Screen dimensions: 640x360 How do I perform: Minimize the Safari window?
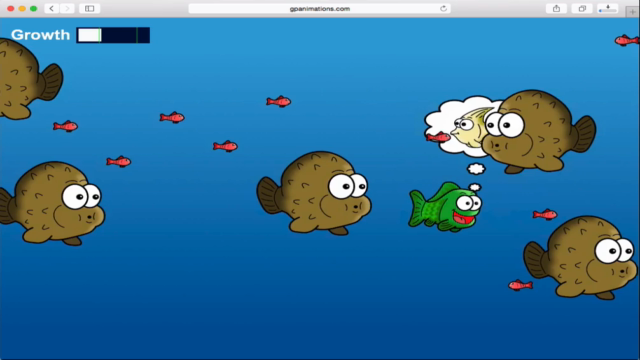pyautogui.click(x=22, y=9)
